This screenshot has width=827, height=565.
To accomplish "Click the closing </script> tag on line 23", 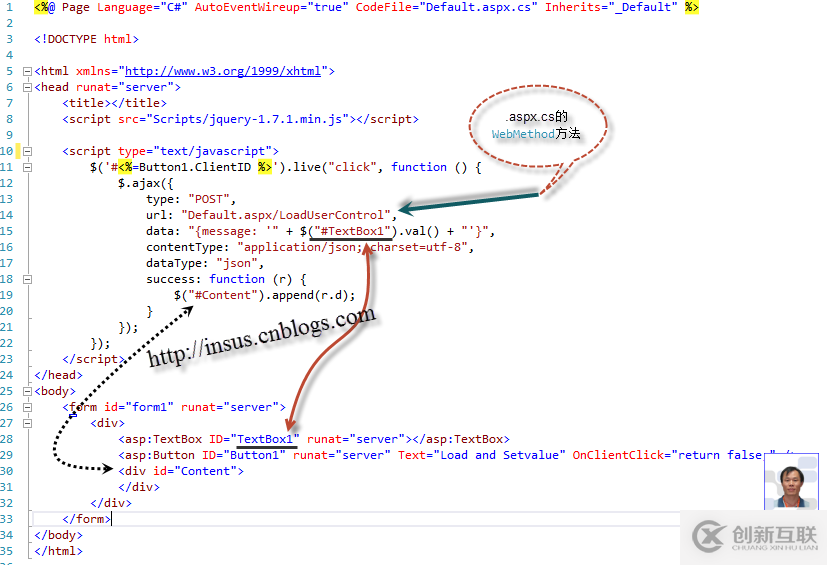I will pyautogui.click(x=93, y=359).
